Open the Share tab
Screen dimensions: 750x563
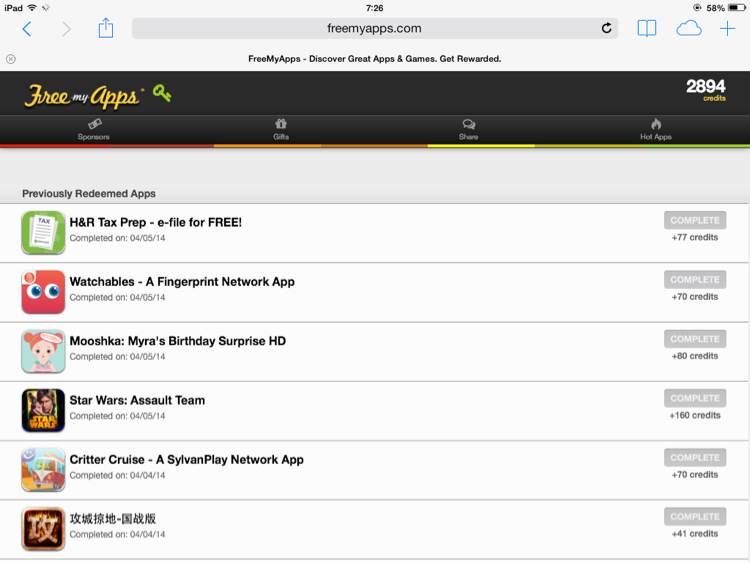click(468, 130)
